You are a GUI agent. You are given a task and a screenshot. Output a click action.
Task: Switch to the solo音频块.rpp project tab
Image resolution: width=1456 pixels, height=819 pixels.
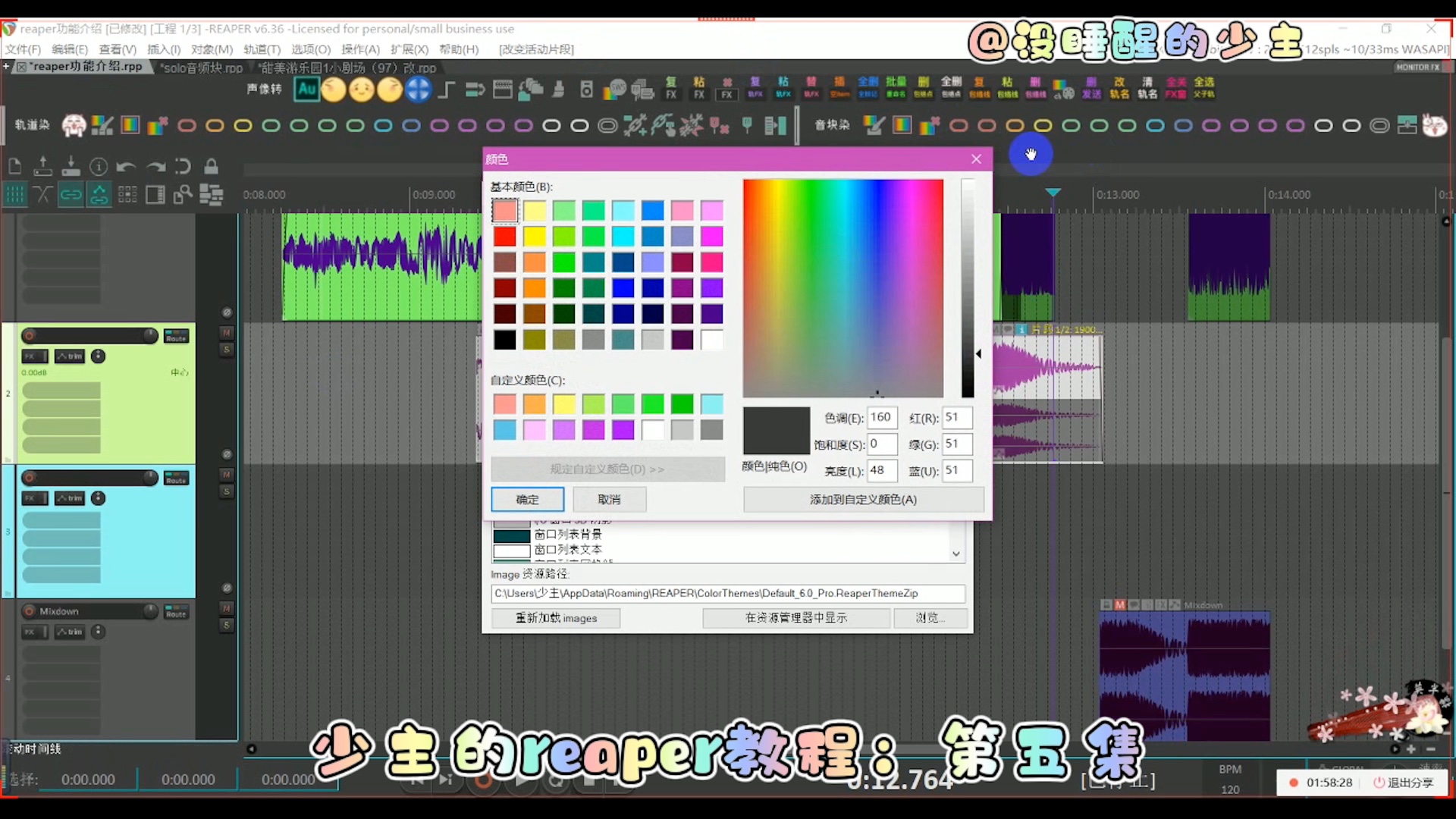tap(202, 67)
